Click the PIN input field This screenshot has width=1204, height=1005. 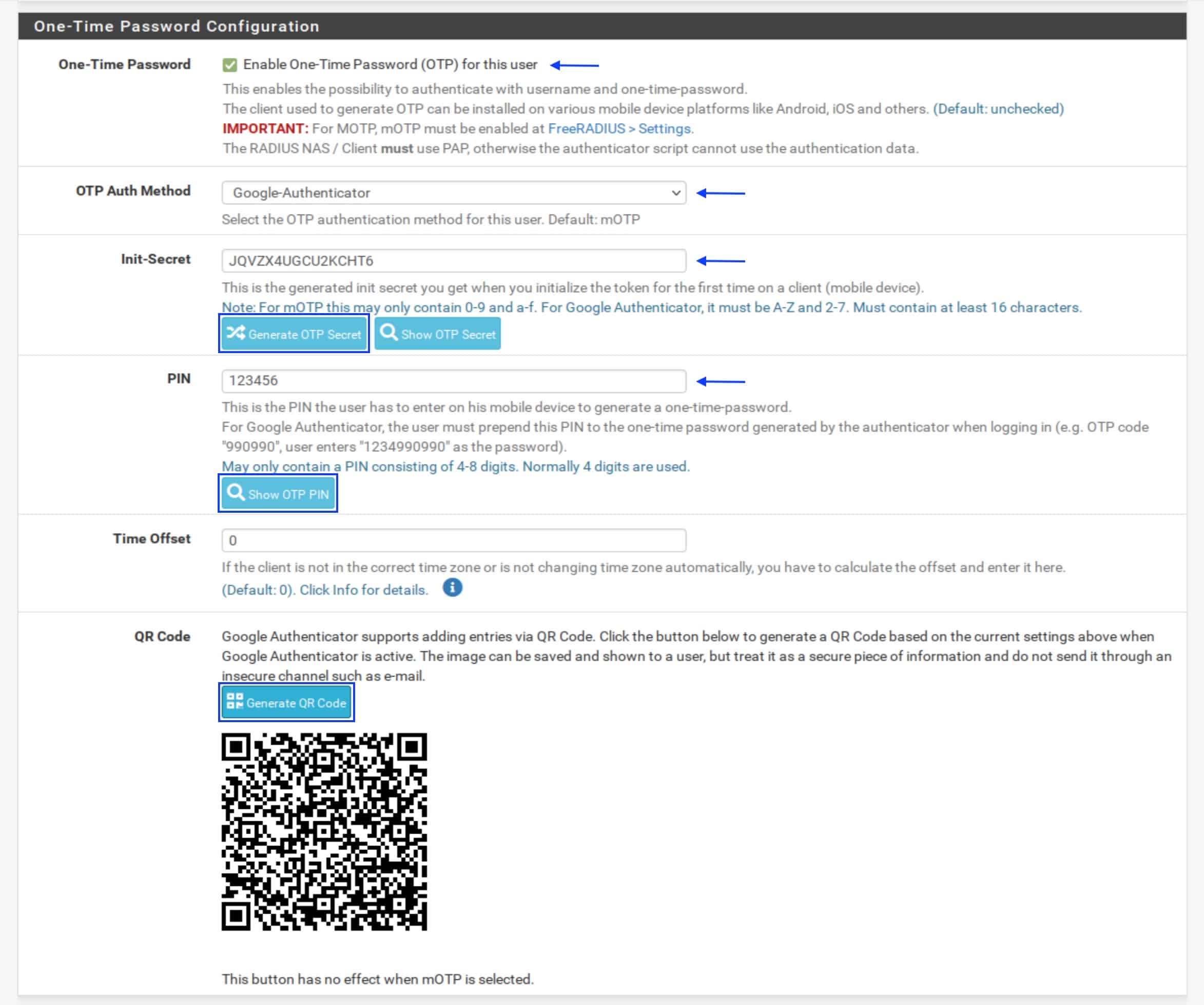454,381
